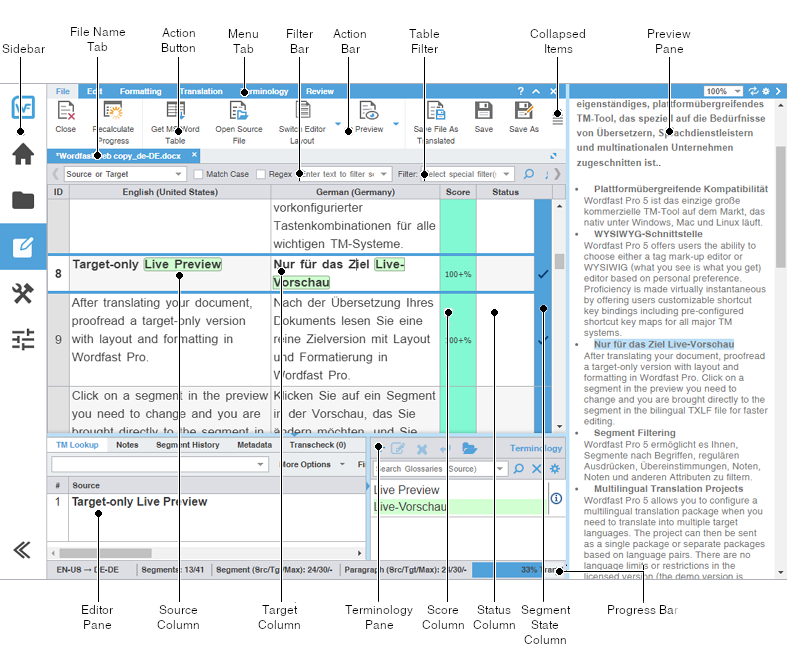Screen dimensions: 787x663
Task: Click the Home icon in the sidebar
Action: (23, 153)
